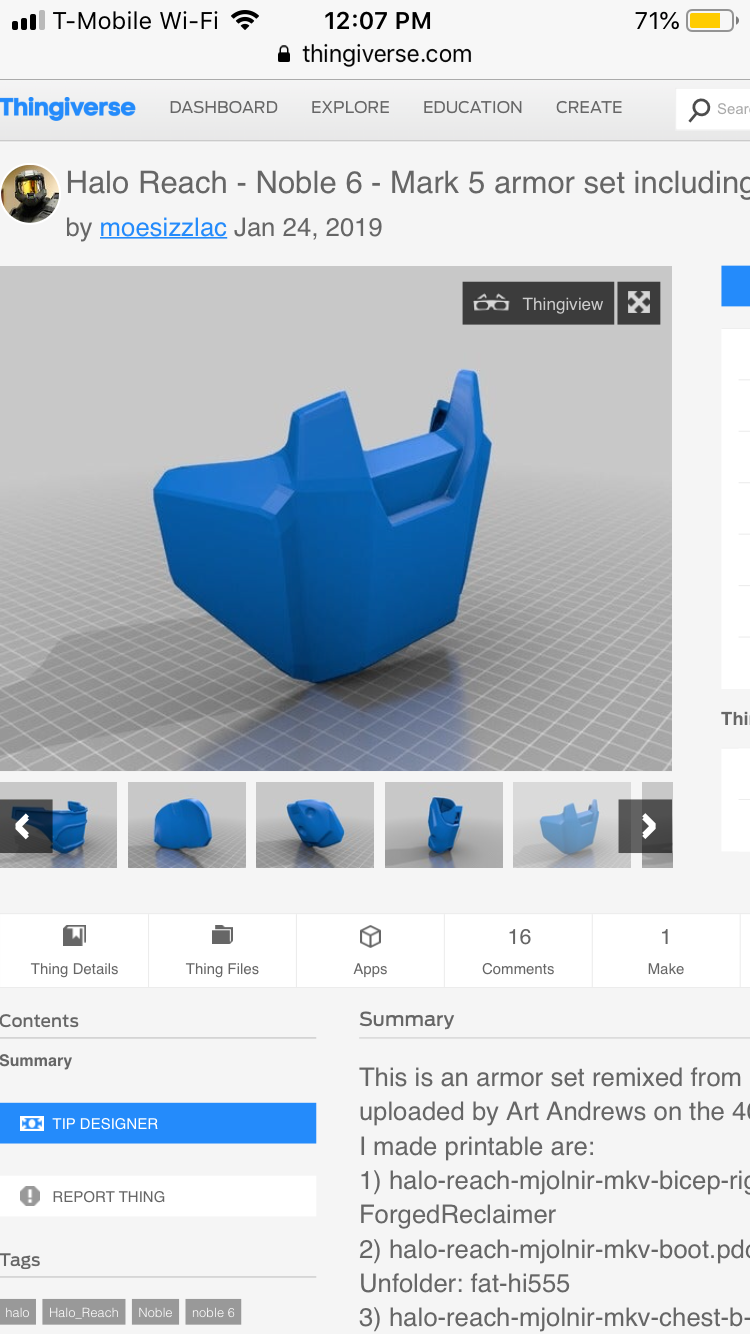Select the second thumbnail rounded armor piece

click(187, 825)
